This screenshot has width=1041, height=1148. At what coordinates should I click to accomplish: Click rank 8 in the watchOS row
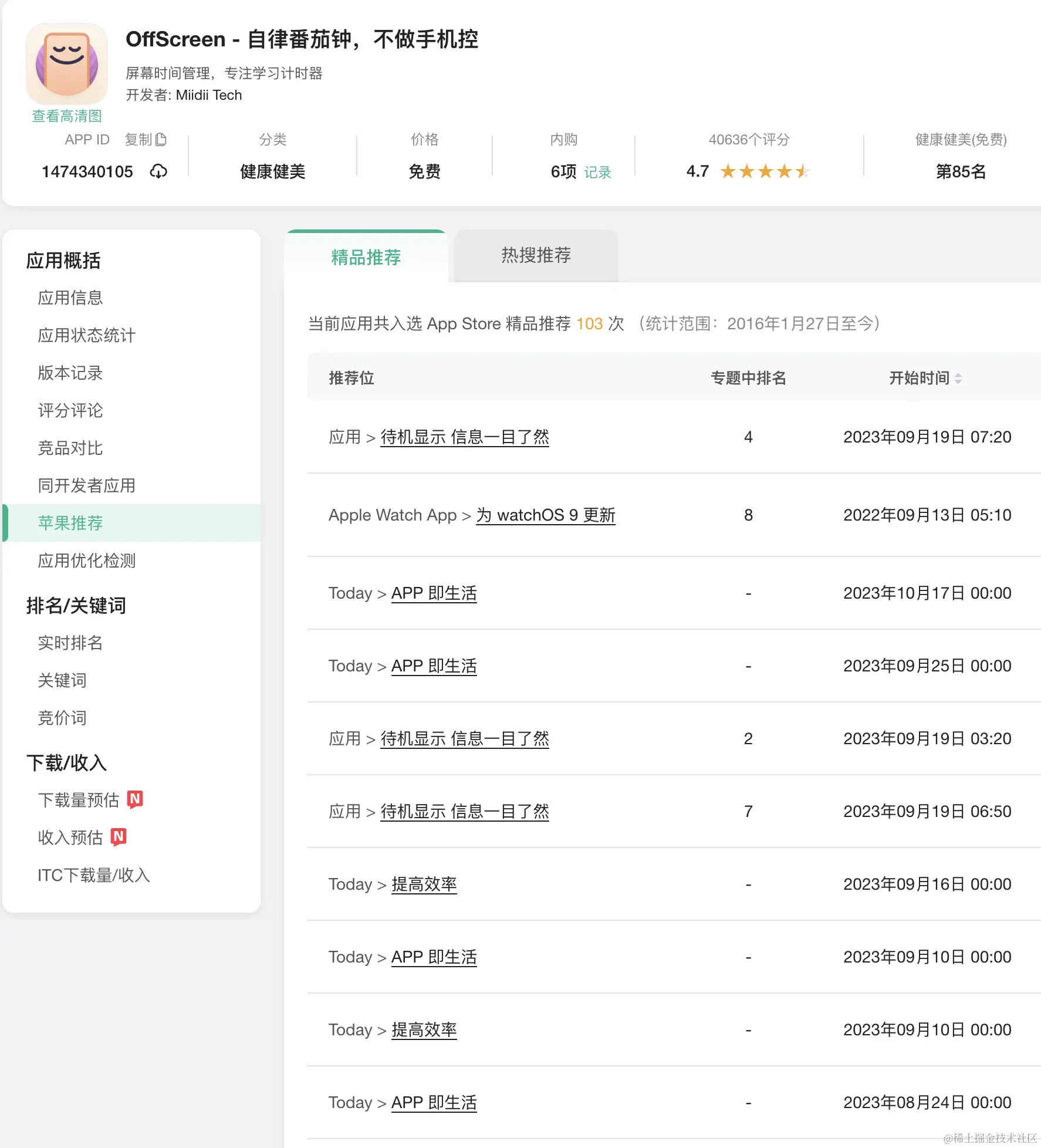[748, 515]
